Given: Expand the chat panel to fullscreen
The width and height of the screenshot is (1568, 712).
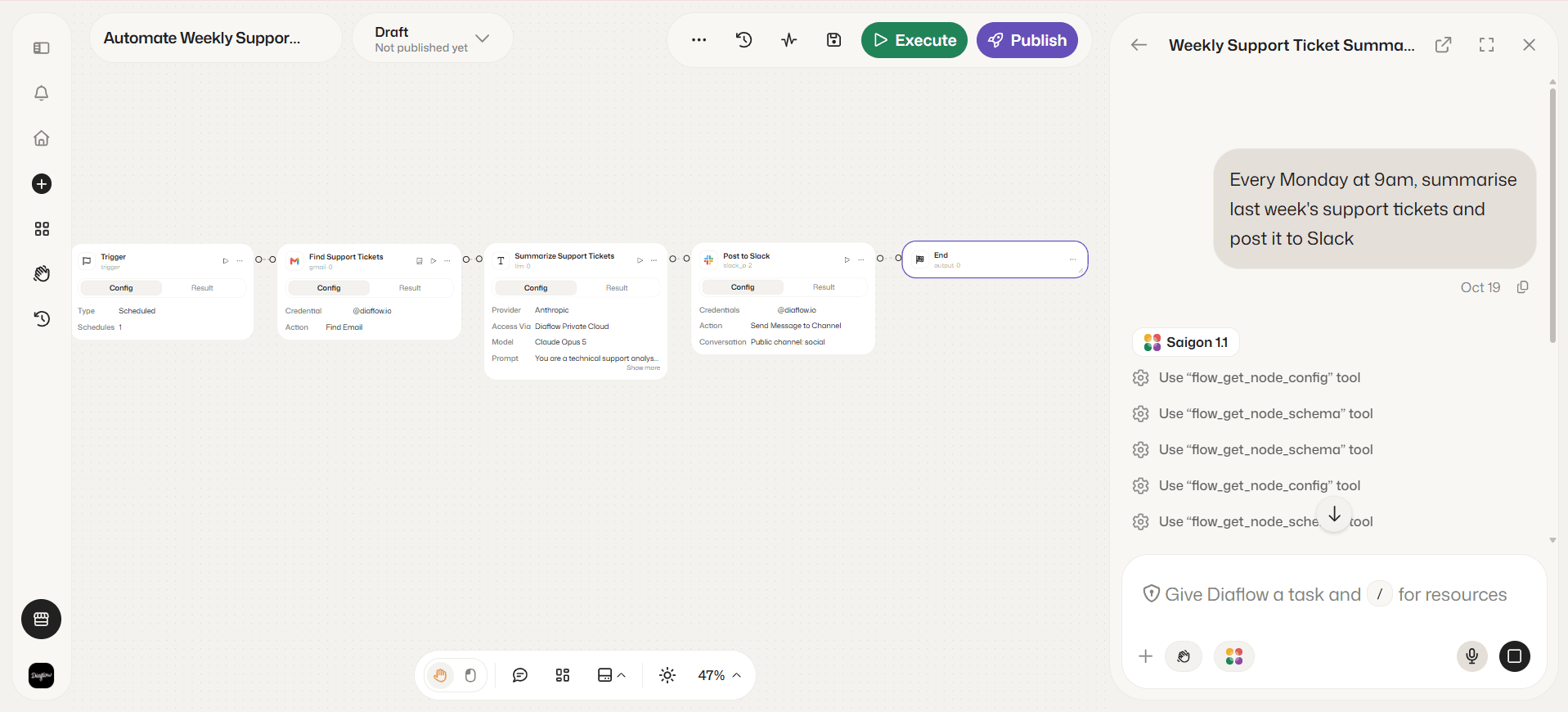Looking at the screenshot, I should (1487, 45).
